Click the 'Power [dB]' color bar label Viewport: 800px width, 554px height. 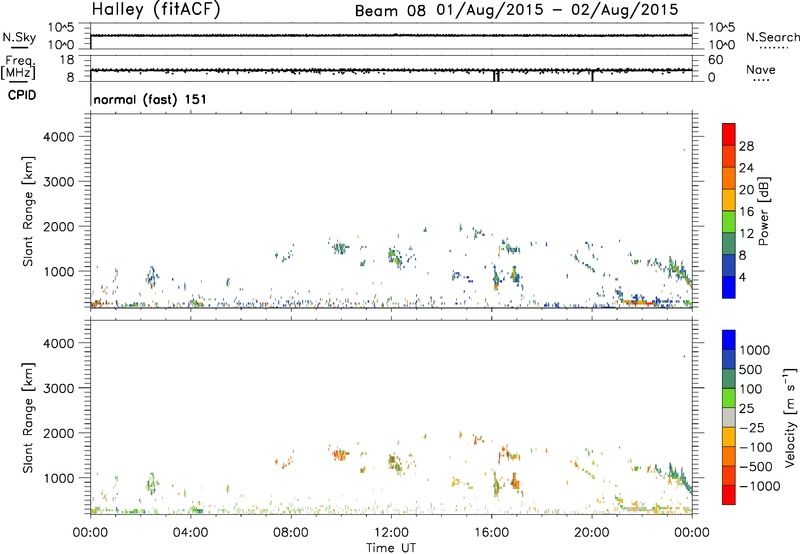point(763,211)
